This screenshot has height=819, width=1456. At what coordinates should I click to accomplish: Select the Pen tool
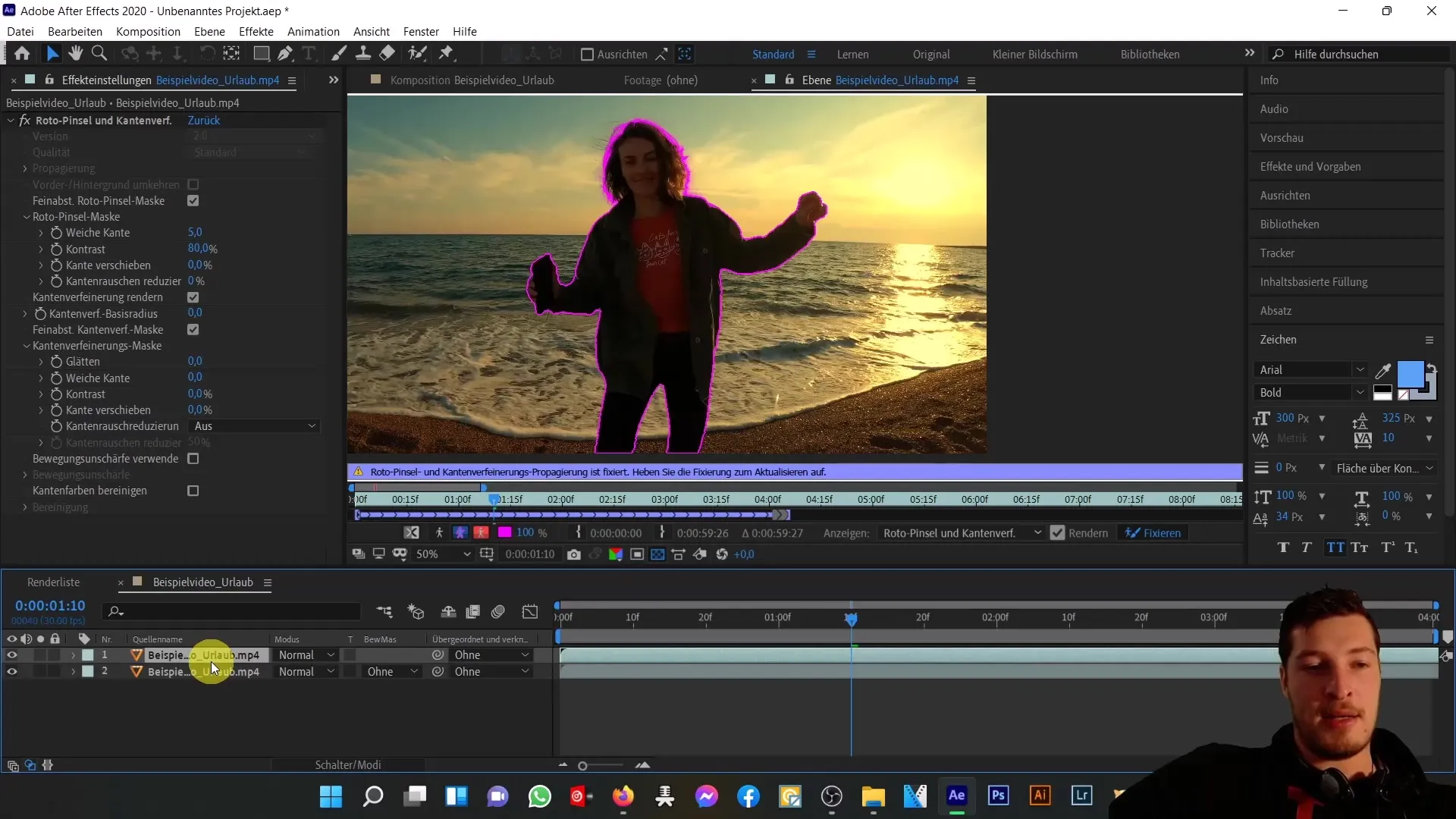284,54
